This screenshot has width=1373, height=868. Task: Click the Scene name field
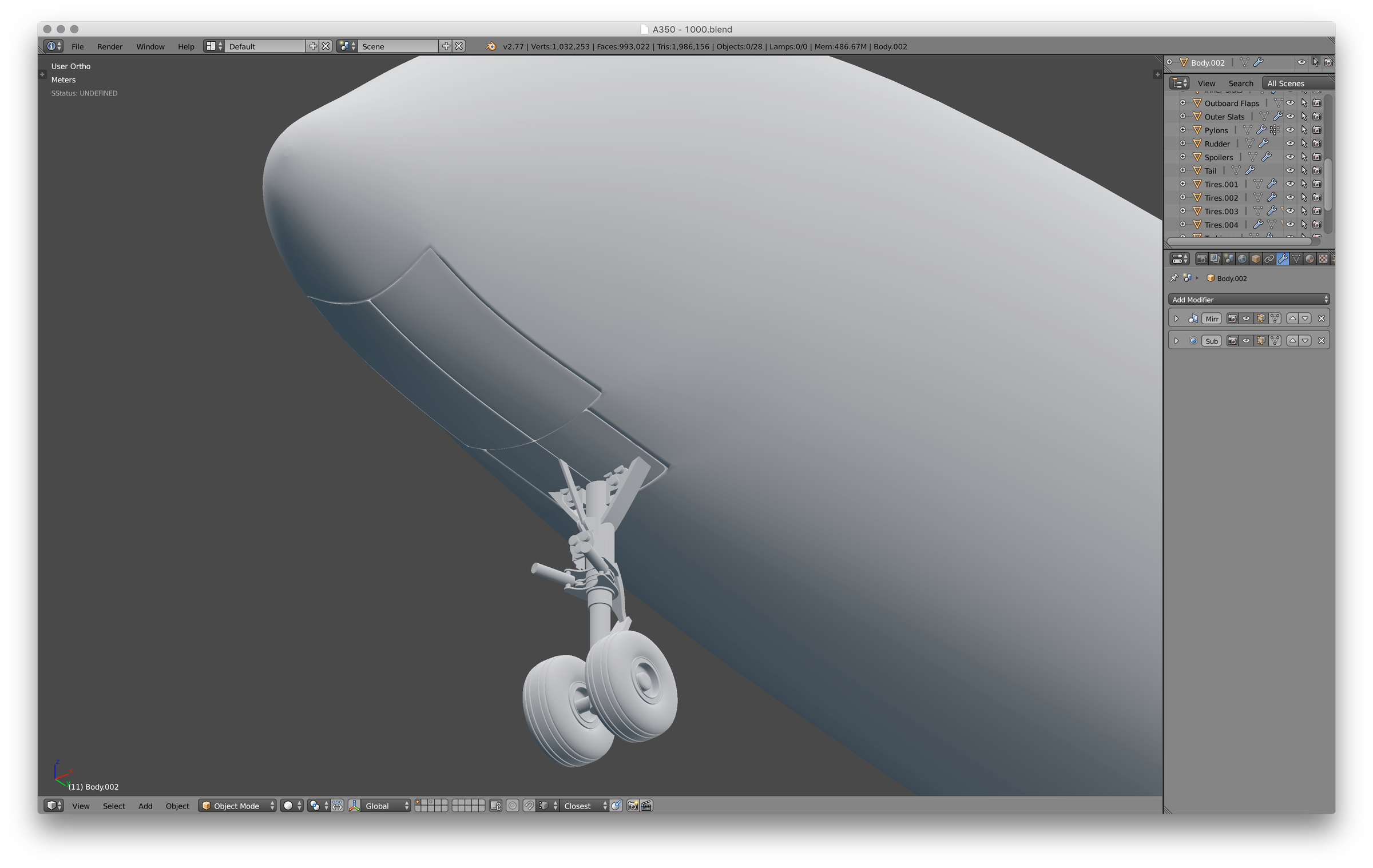click(x=398, y=46)
